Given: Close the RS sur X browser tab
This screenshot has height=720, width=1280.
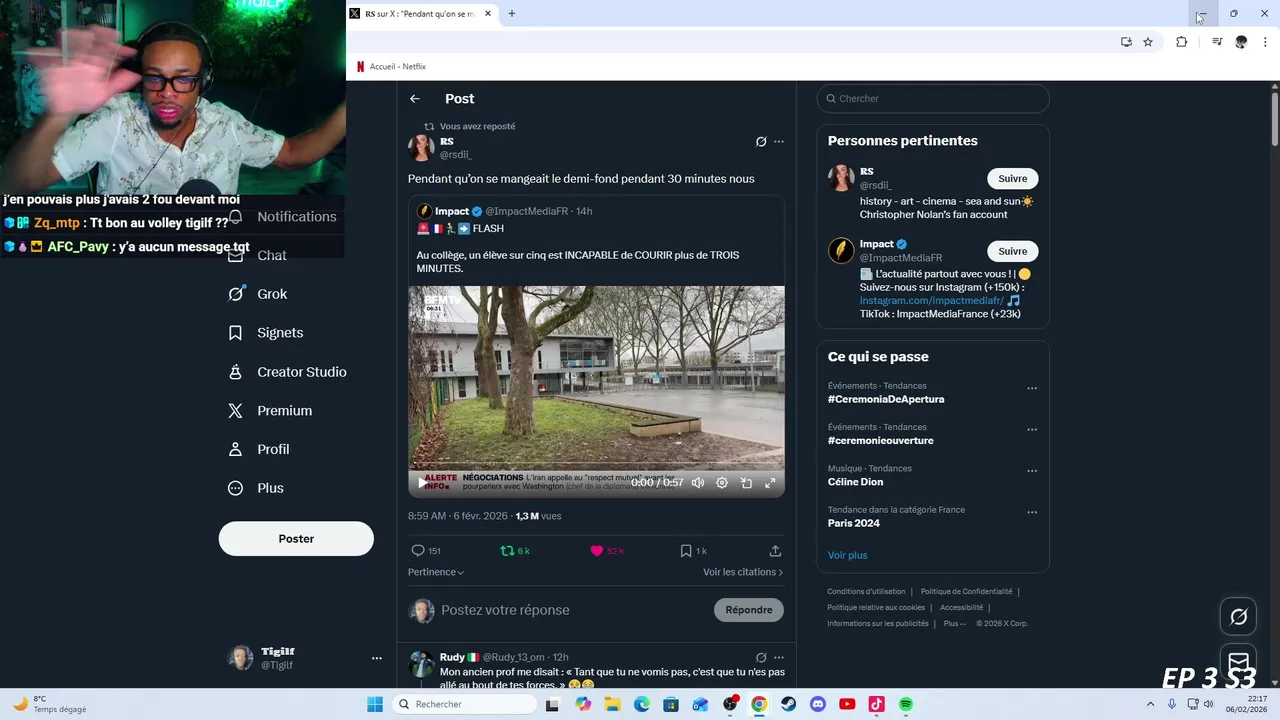Looking at the screenshot, I should tap(488, 14).
